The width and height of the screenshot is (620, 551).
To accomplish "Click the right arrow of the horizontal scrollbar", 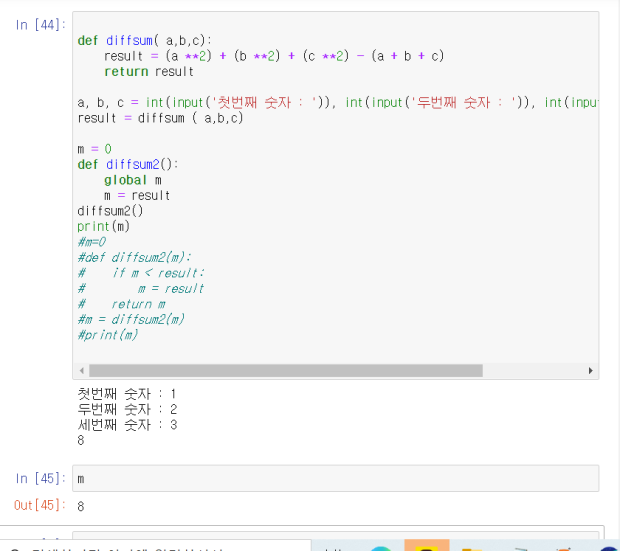I will [590, 371].
